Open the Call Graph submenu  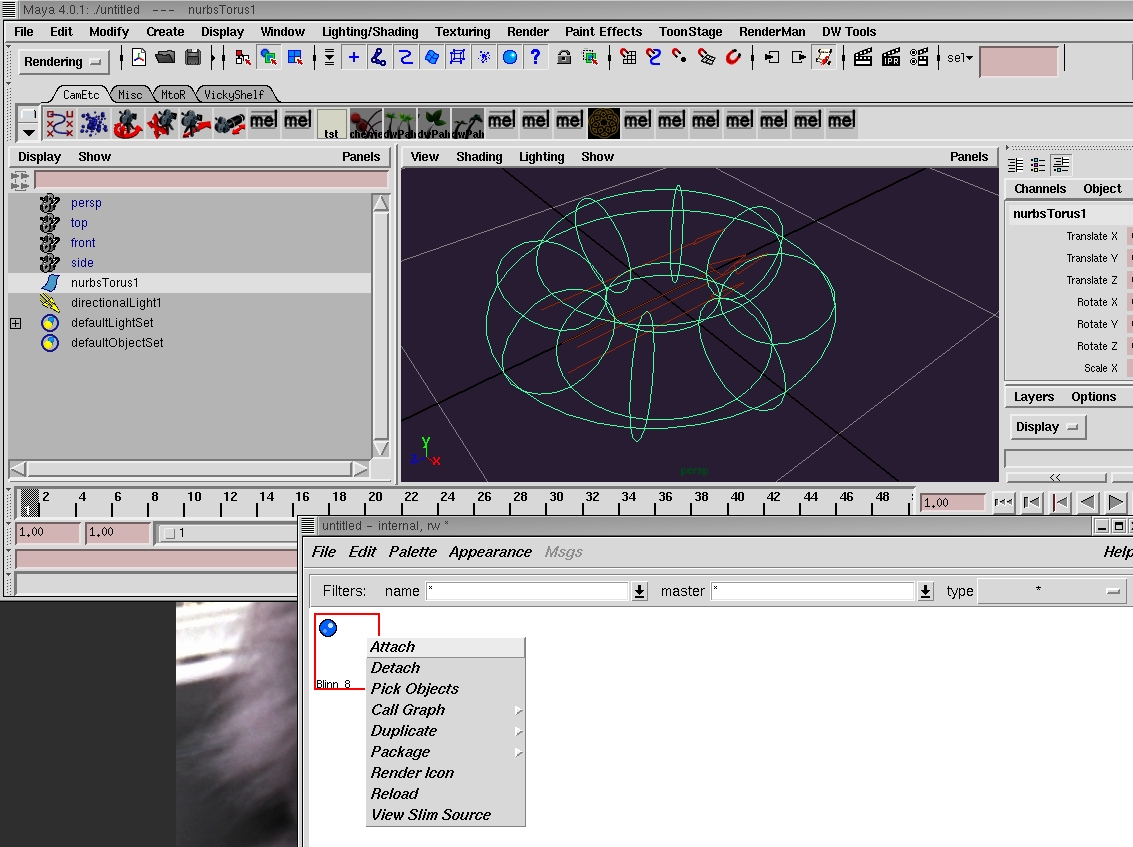pos(446,710)
